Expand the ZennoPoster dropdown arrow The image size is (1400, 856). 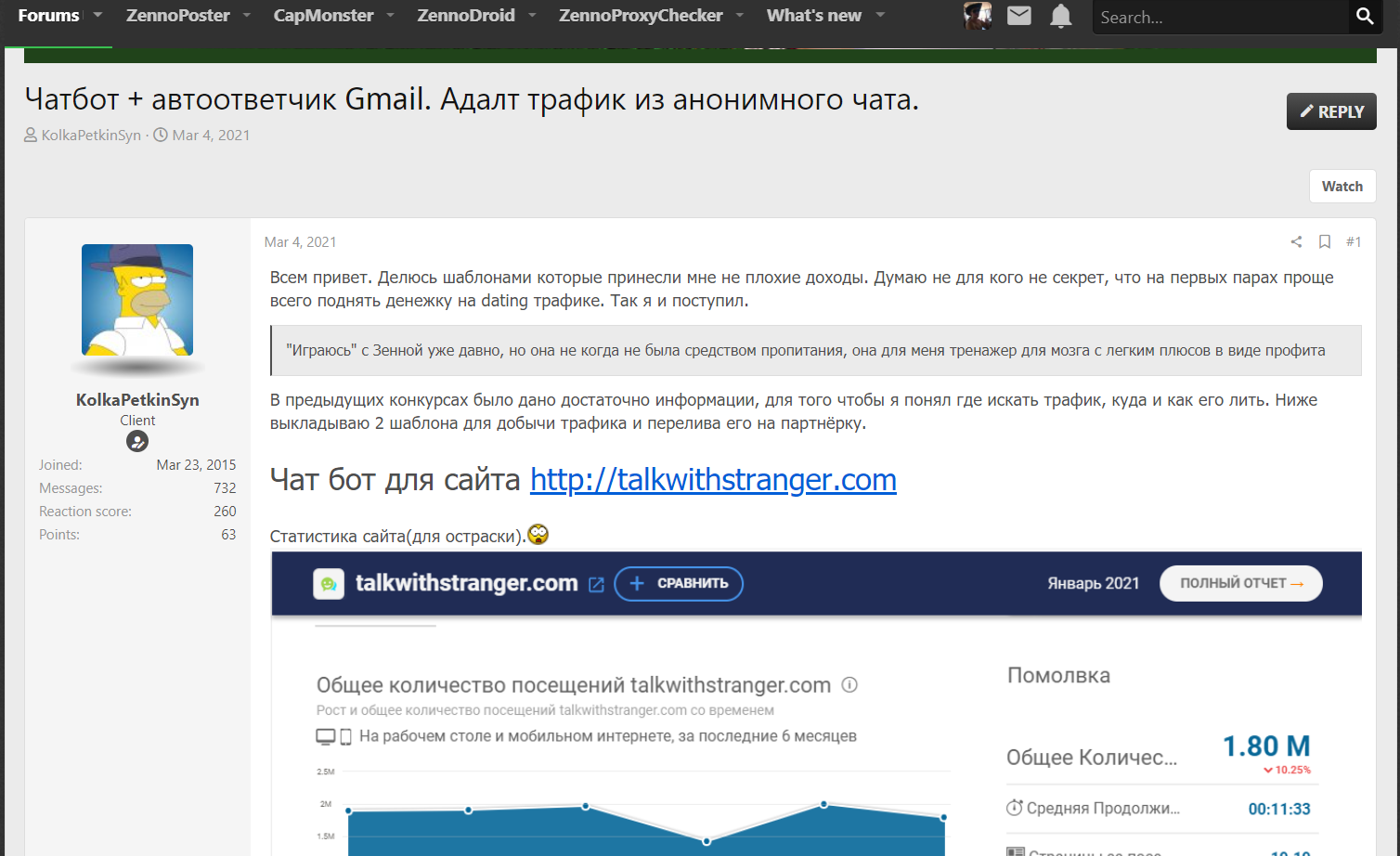pyautogui.click(x=246, y=15)
